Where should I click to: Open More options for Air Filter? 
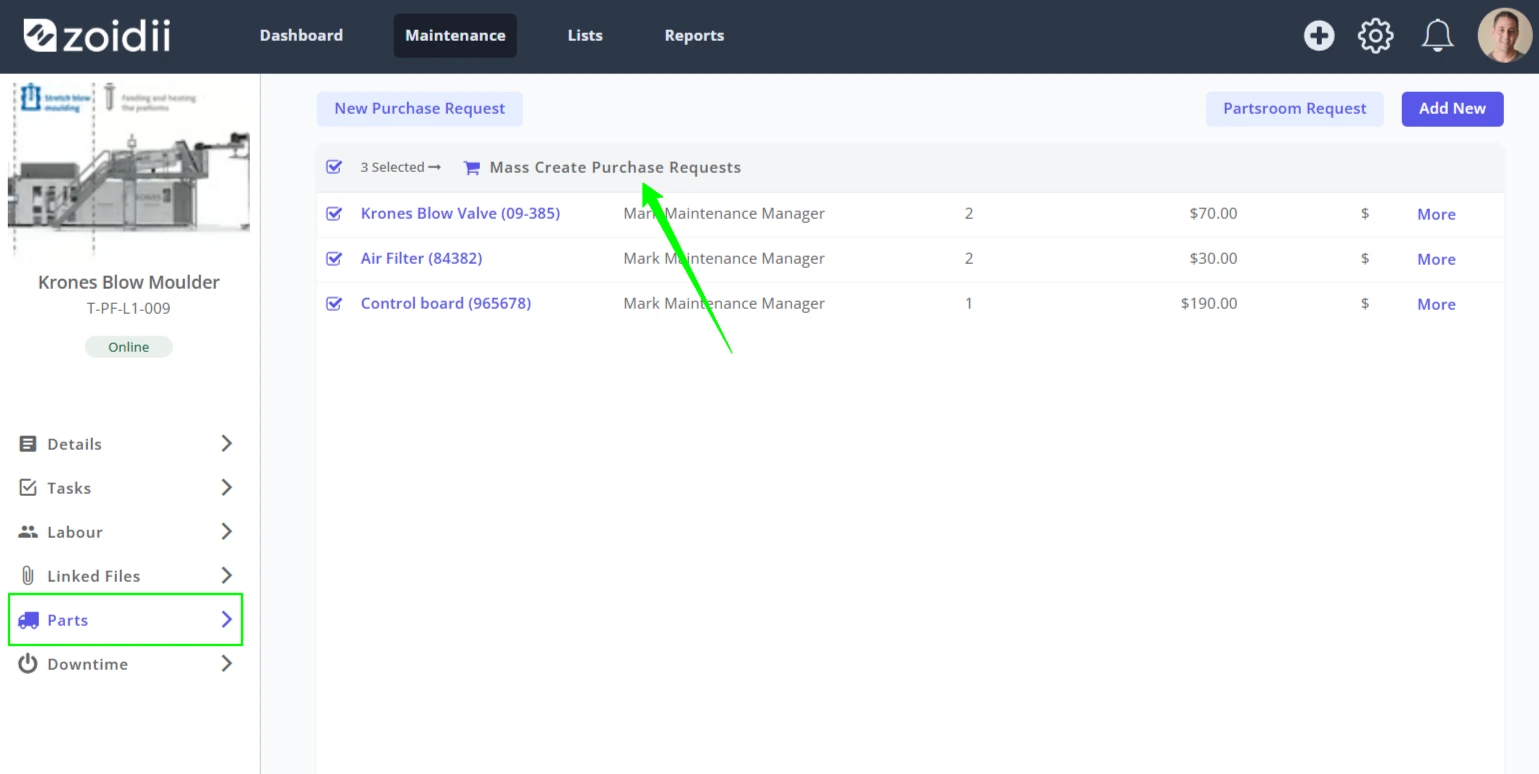coord(1436,259)
